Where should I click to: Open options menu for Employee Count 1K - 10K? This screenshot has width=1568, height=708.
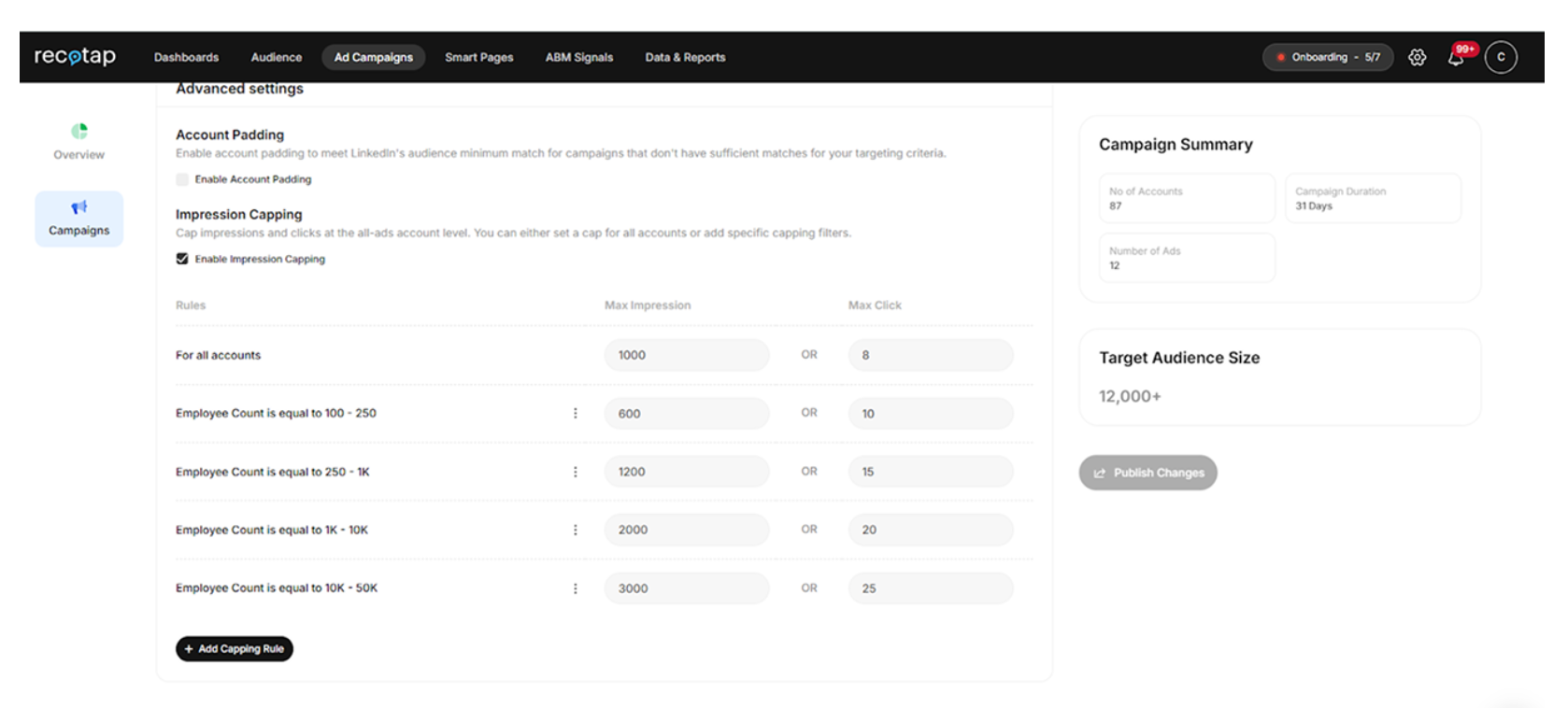(575, 530)
